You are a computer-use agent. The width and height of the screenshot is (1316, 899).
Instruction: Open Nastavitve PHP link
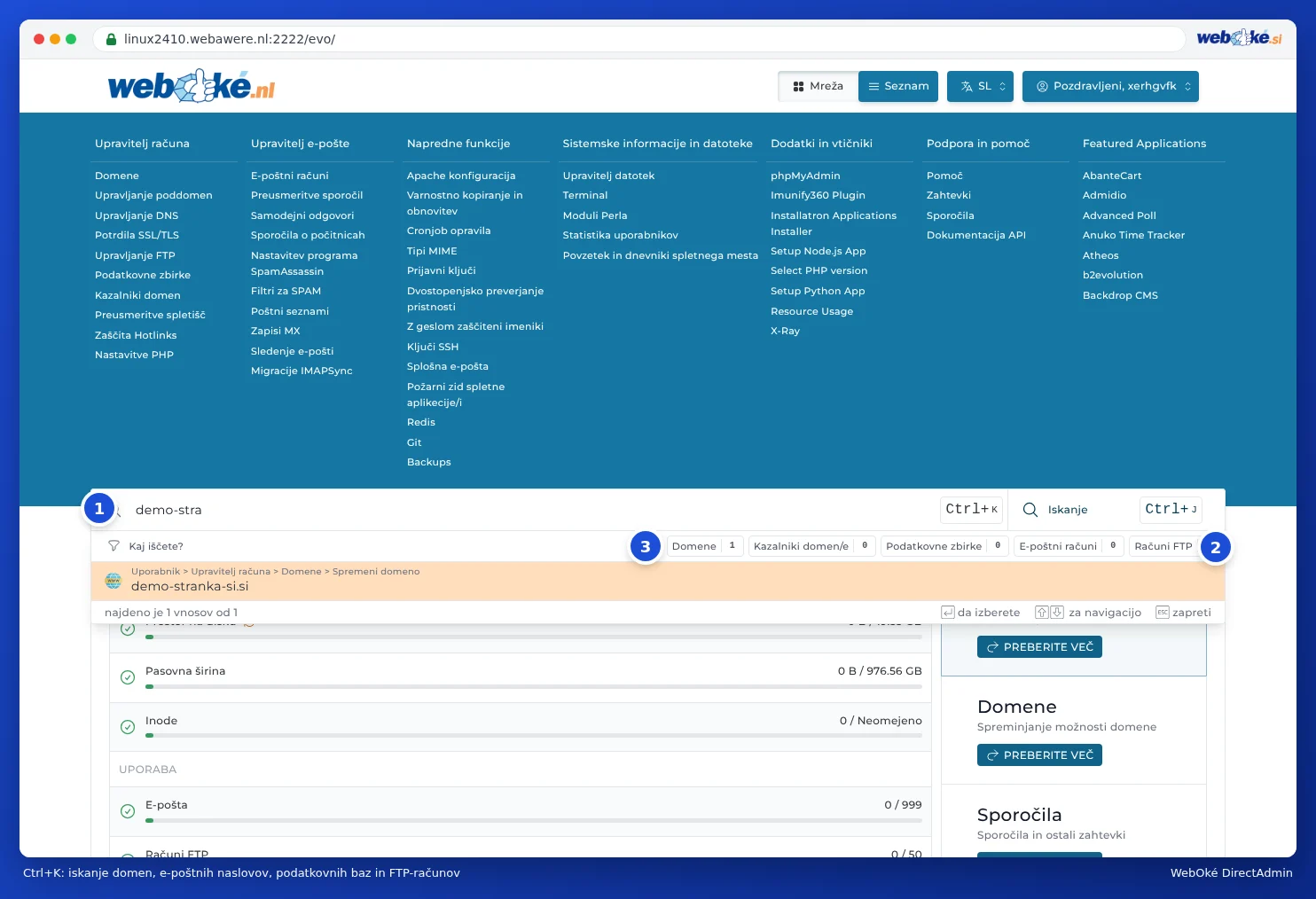134,355
